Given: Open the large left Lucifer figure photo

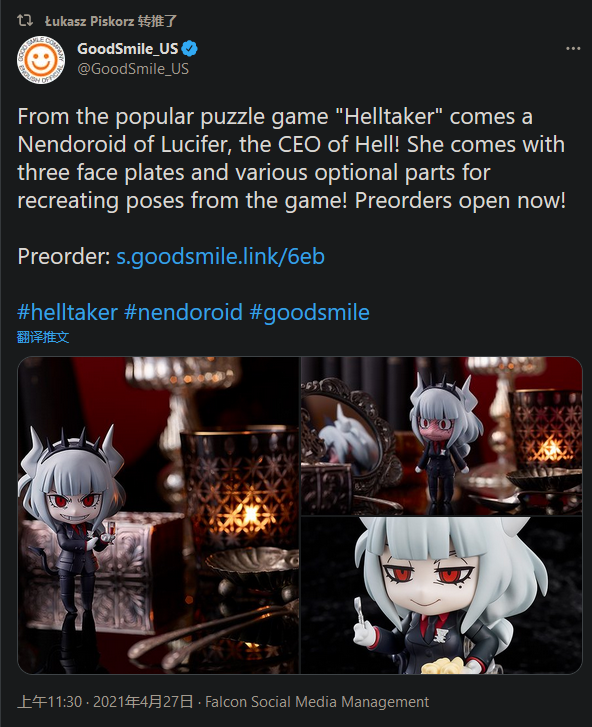Looking at the screenshot, I should tap(159, 515).
